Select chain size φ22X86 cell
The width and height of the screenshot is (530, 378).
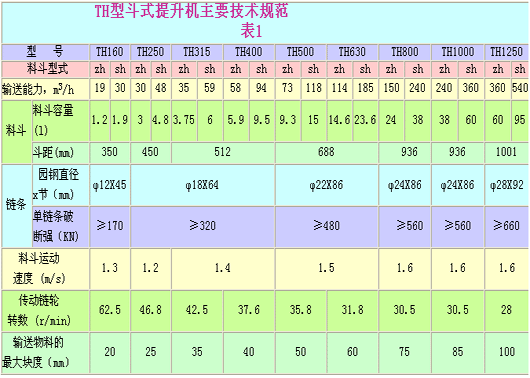coord(326,185)
